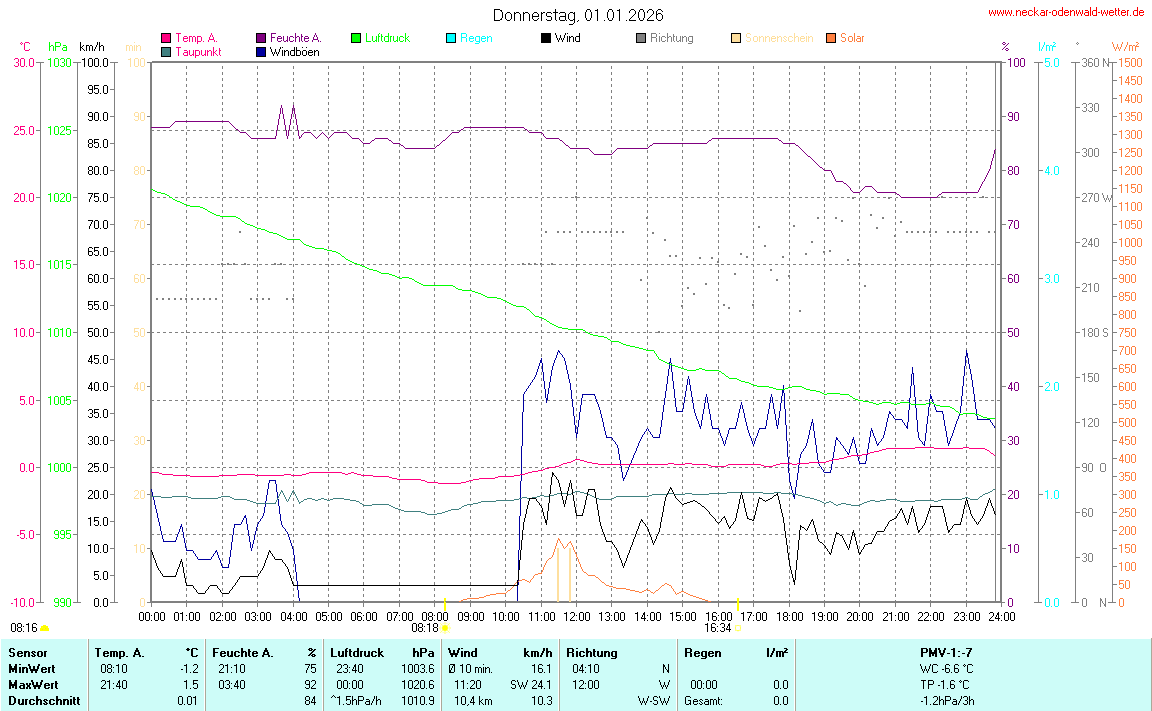Select the purple Feuchte A. legend swatch
Image resolution: width=1152 pixels, height=711 pixels.
coord(262,38)
